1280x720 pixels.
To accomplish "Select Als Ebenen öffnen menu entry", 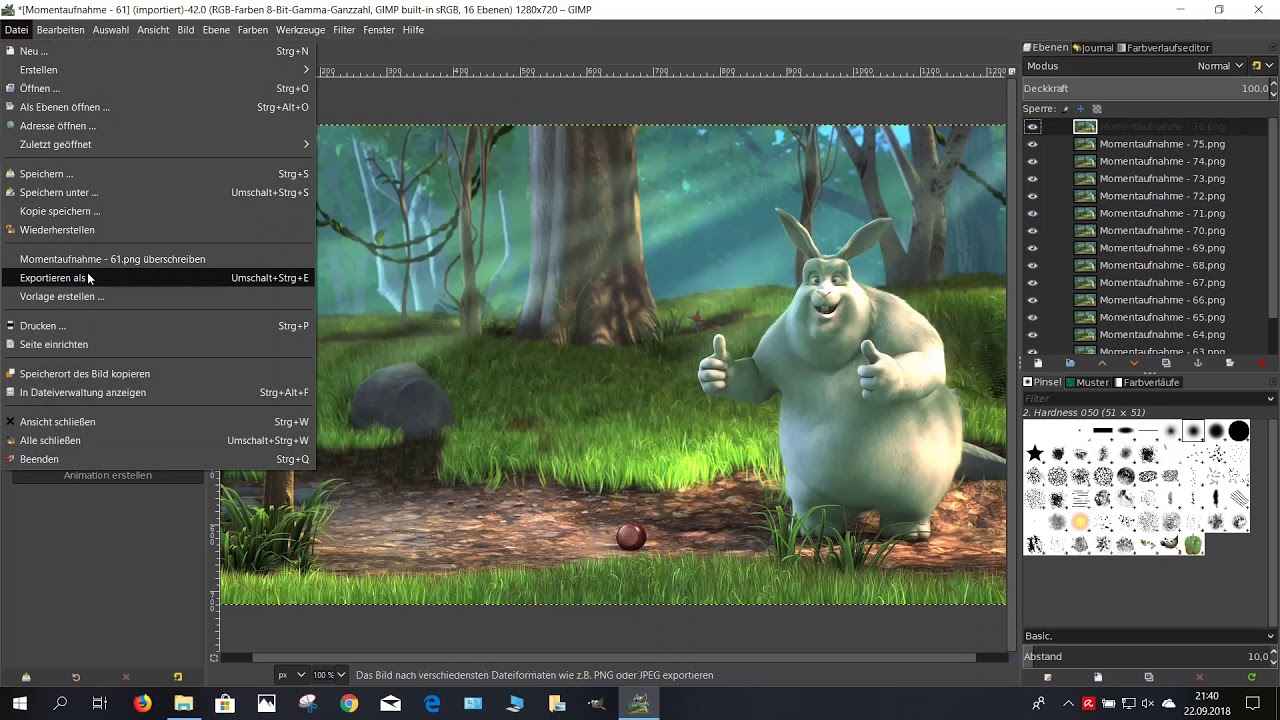I will [x=160, y=107].
